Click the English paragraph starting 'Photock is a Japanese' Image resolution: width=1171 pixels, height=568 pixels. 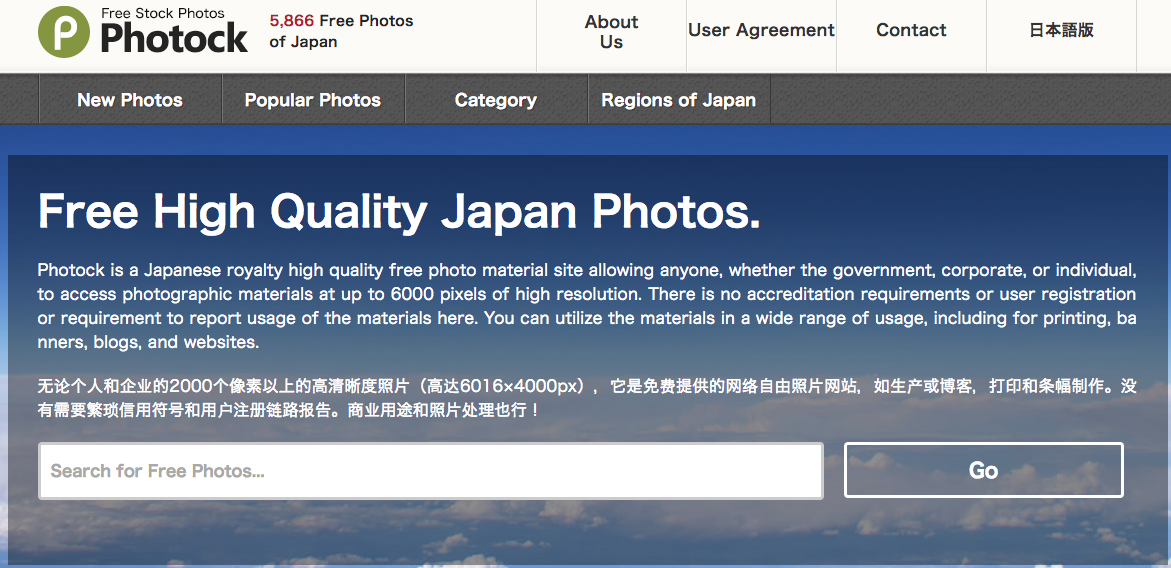click(587, 306)
